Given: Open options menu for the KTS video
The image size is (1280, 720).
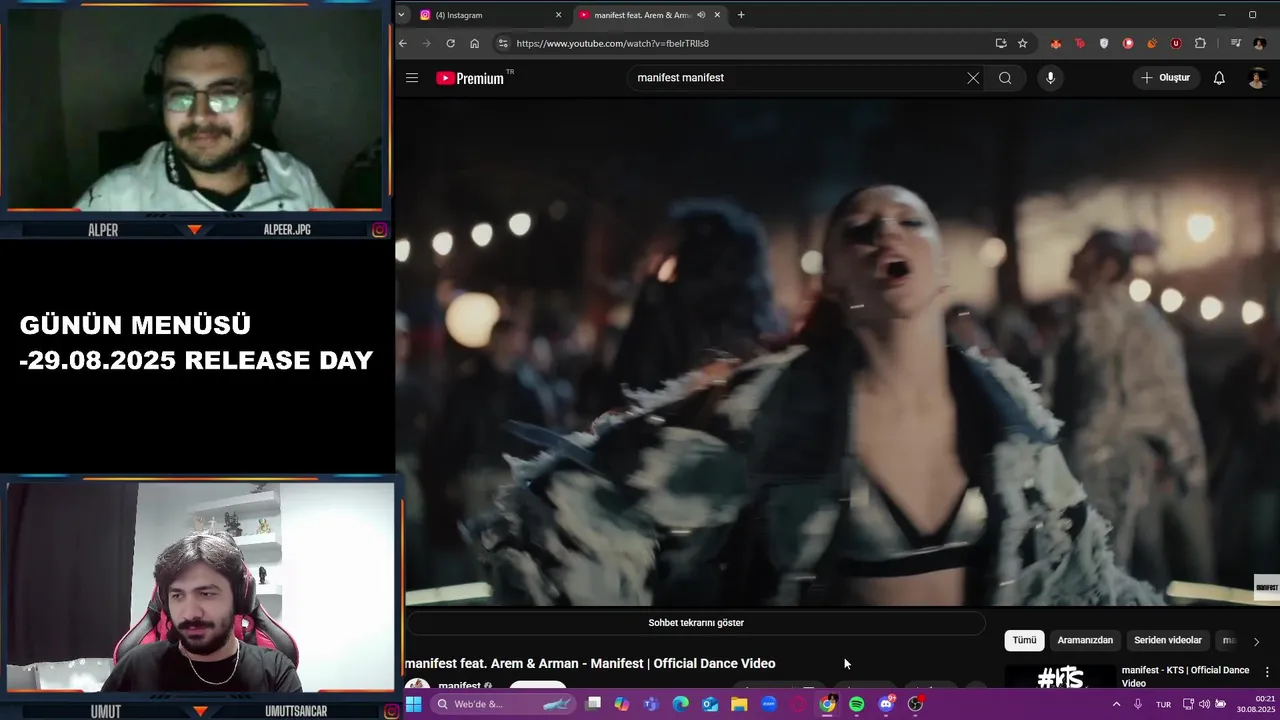Looking at the screenshot, I should coord(1267,672).
